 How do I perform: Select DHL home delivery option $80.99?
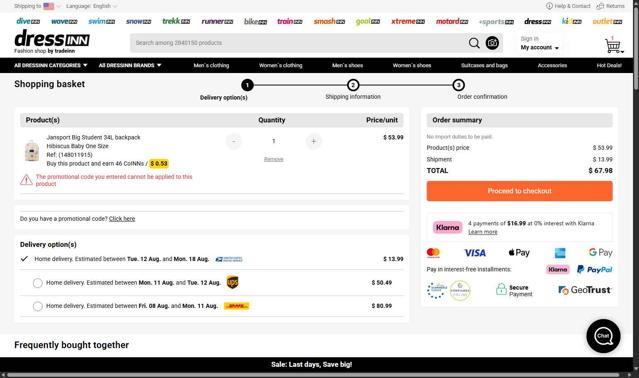click(x=37, y=306)
